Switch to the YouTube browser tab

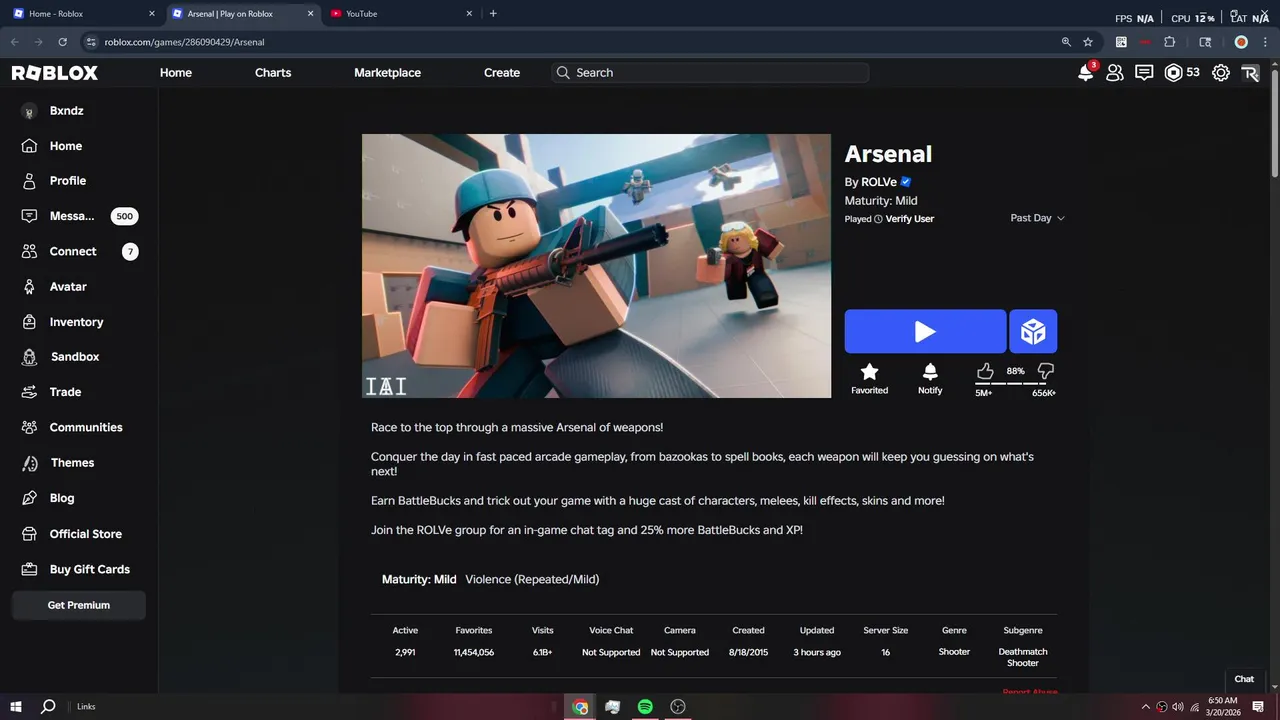point(401,14)
